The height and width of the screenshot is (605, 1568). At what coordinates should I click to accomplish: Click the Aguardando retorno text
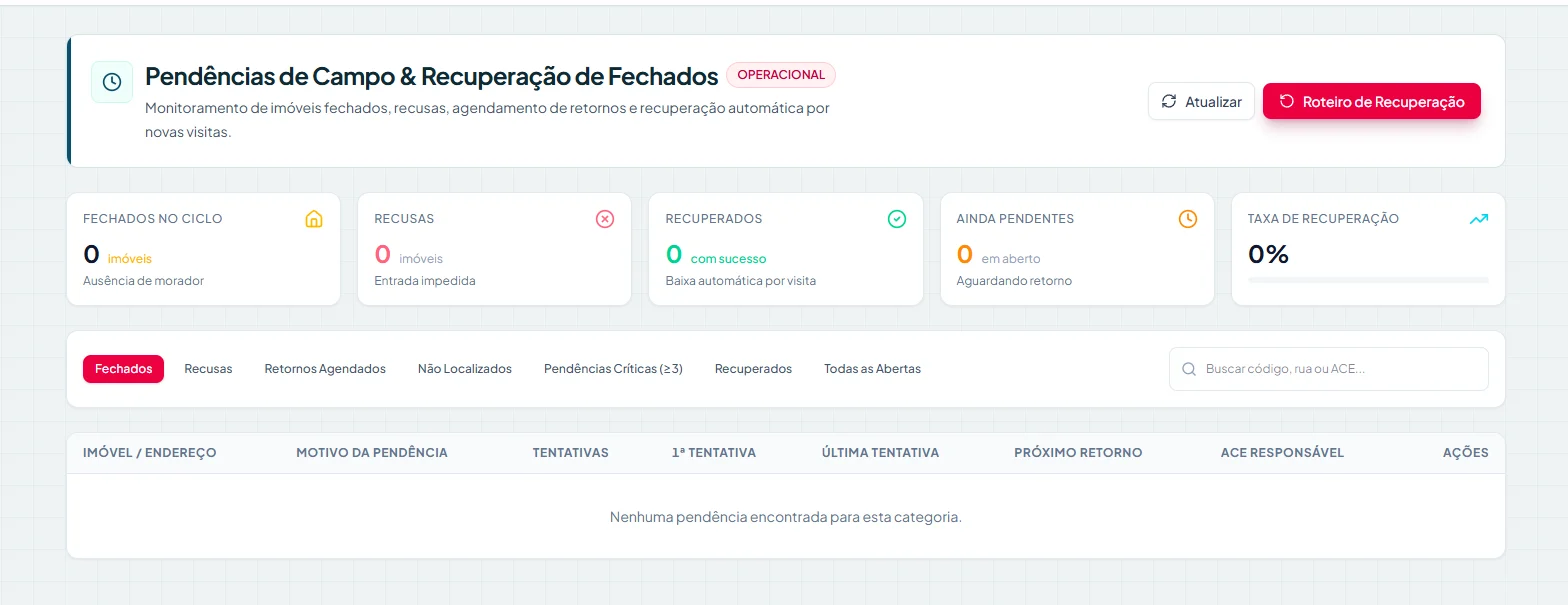click(1014, 281)
